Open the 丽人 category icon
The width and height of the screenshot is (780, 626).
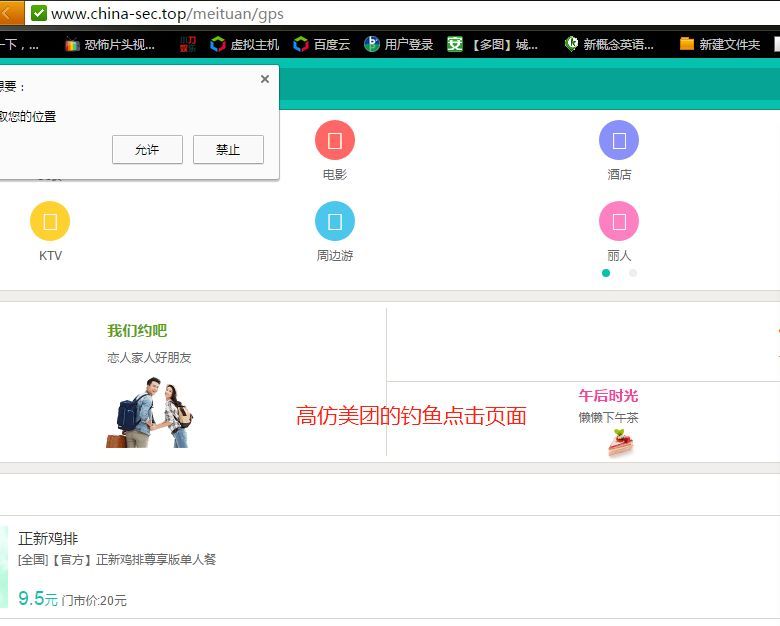[619, 221]
